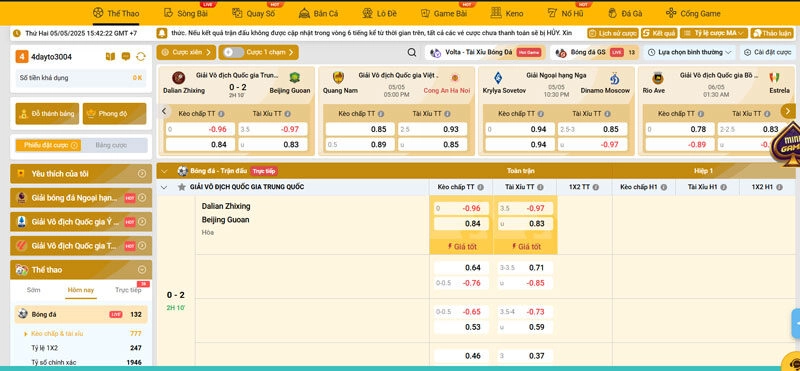Open Kết quả results page
This screenshot has width=800, height=371.
(x=659, y=33)
